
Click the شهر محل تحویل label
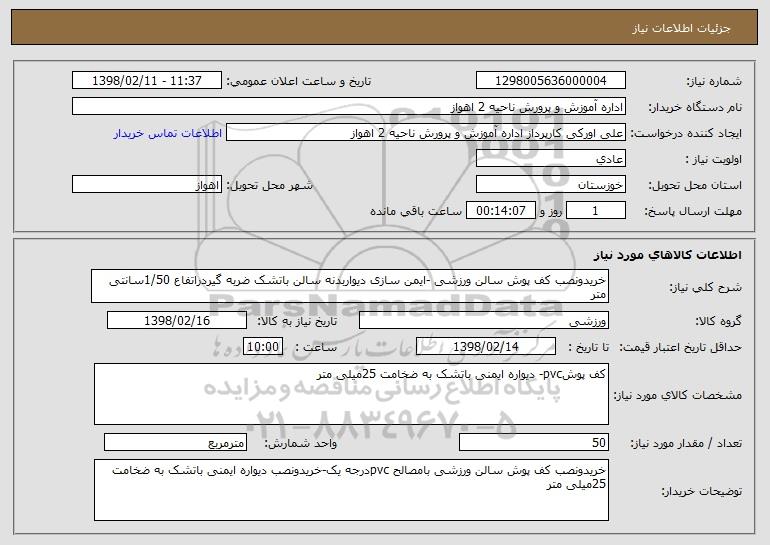click(269, 185)
